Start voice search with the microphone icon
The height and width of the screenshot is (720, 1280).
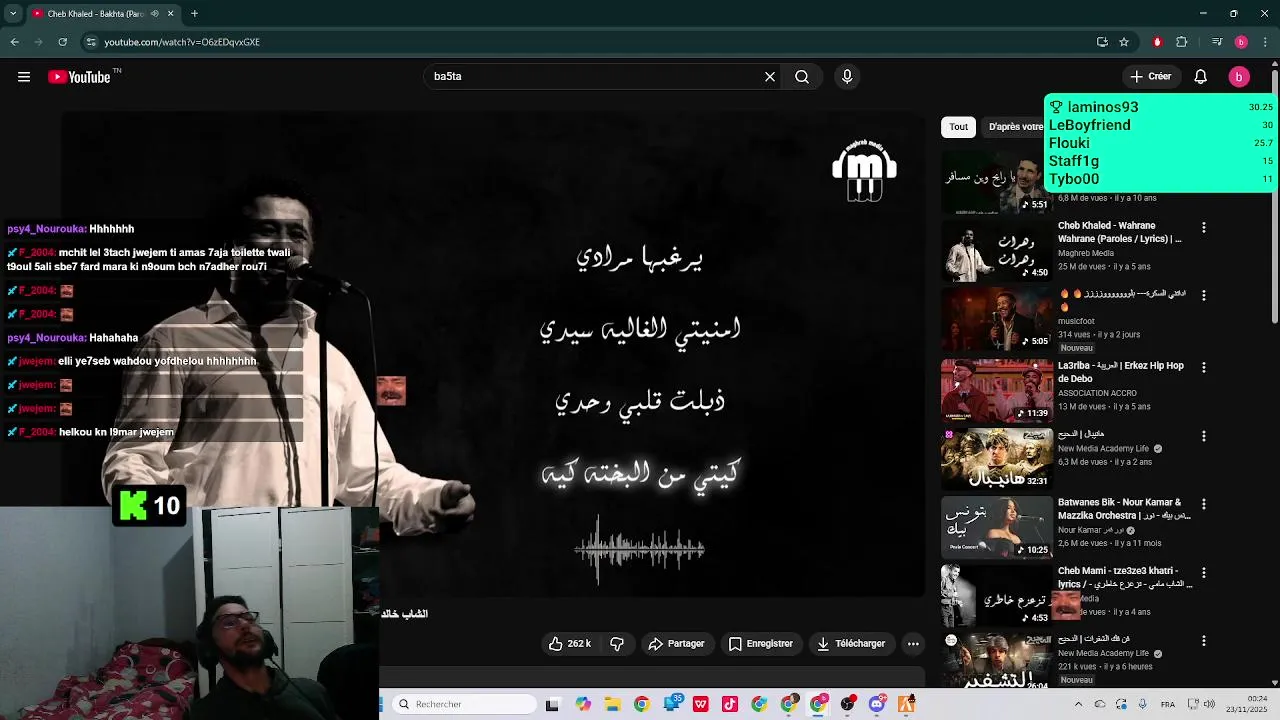(847, 77)
